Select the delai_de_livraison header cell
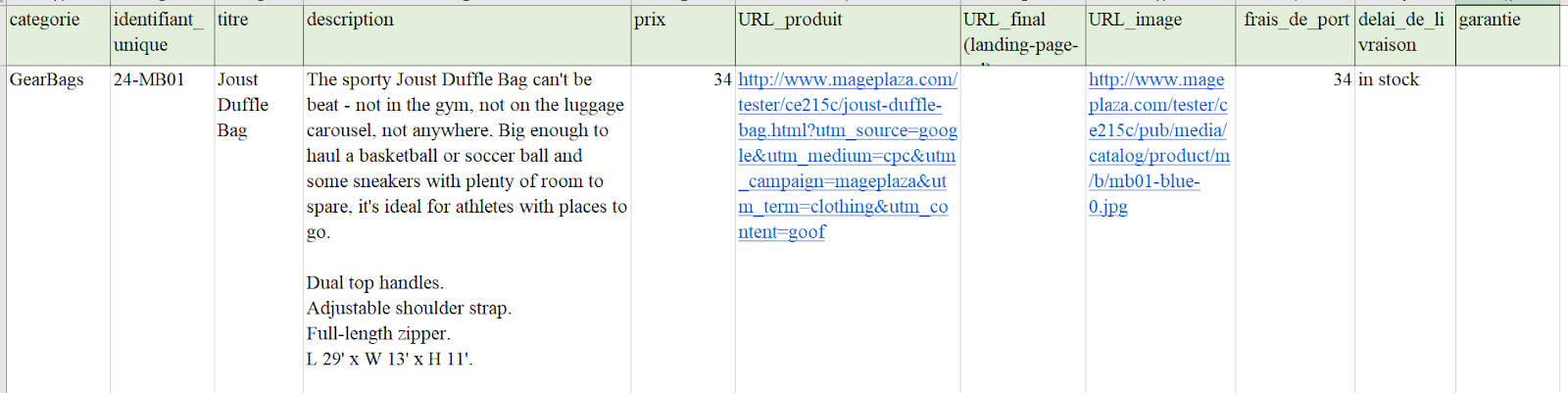The width and height of the screenshot is (1568, 393). pyautogui.click(x=1405, y=35)
